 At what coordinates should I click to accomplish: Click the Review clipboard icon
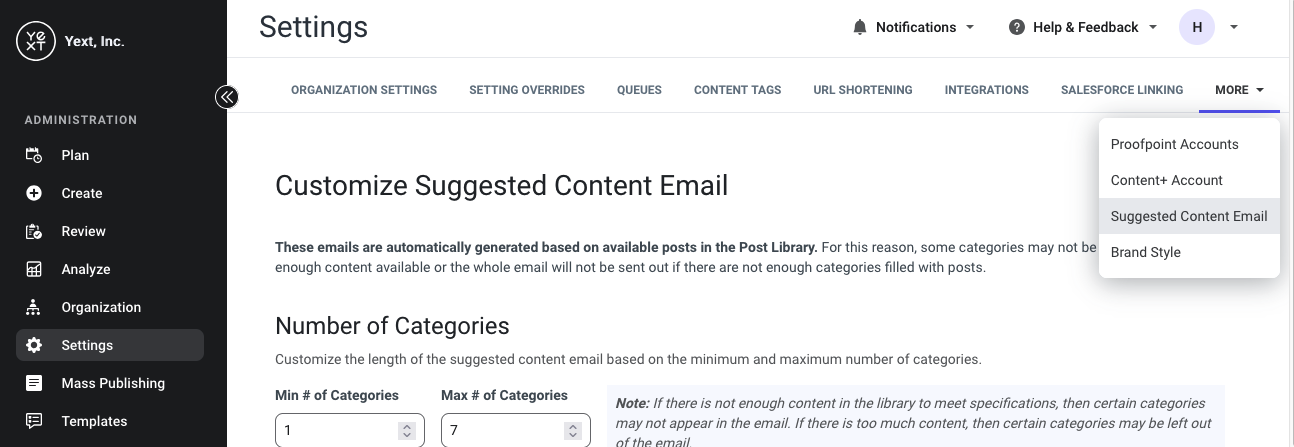point(34,231)
